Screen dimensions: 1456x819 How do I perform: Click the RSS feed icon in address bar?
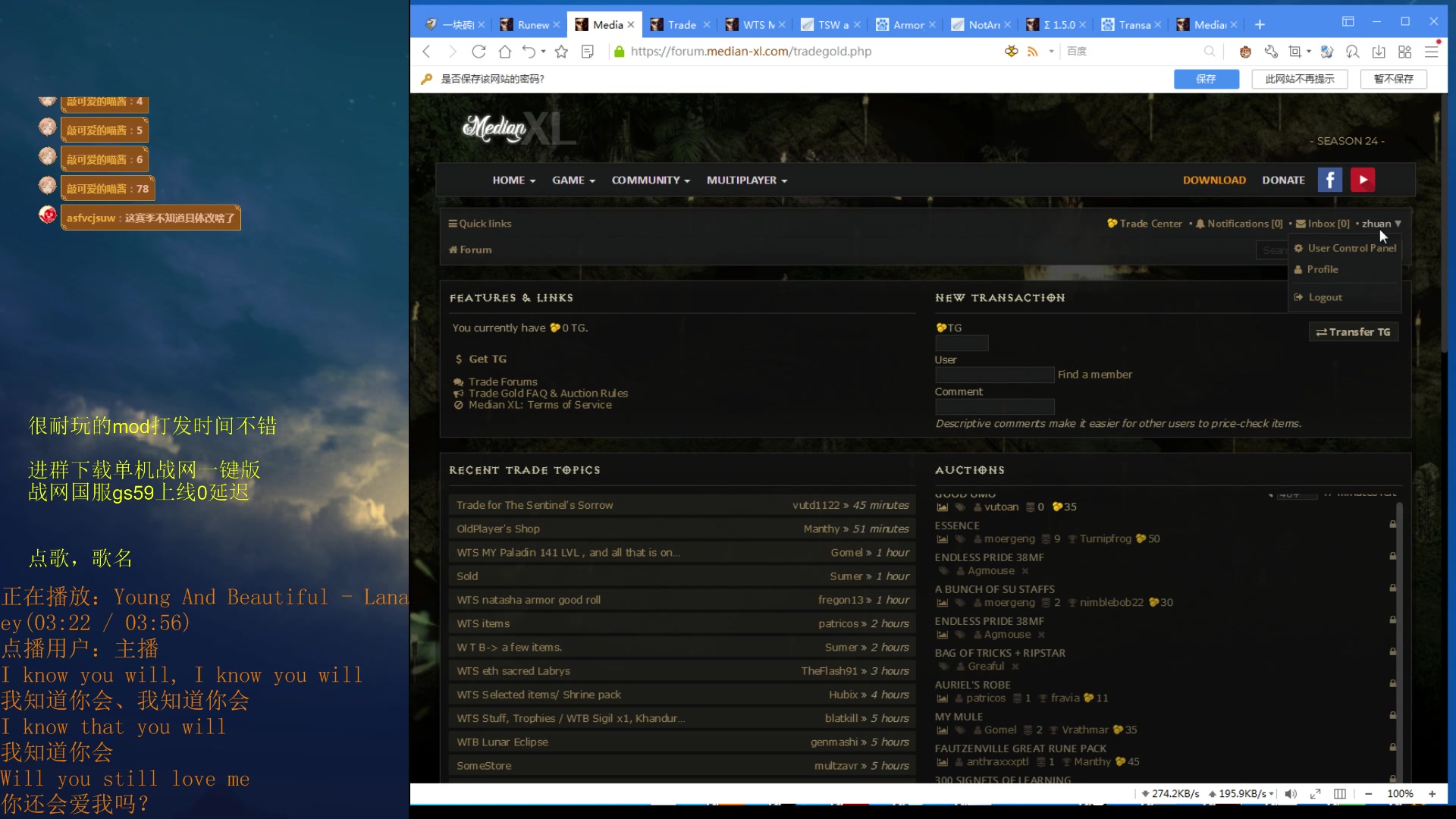click(x=1032, y=52)
